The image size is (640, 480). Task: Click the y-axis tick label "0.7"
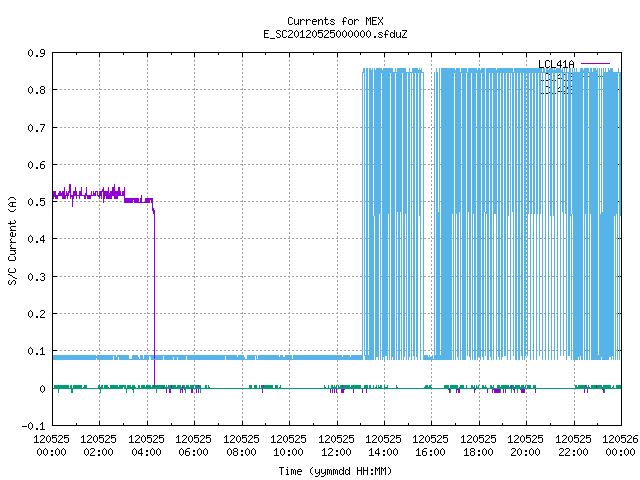[x=36, y=128]
